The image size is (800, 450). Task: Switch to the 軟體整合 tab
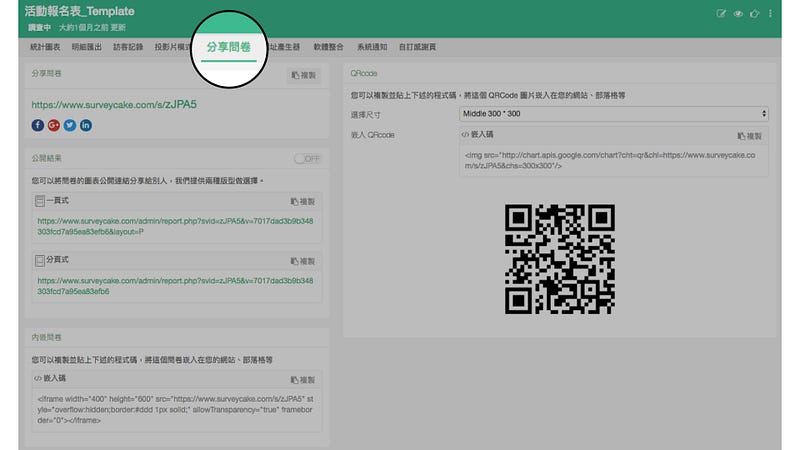pyautogui.click(x=329, y=47)
